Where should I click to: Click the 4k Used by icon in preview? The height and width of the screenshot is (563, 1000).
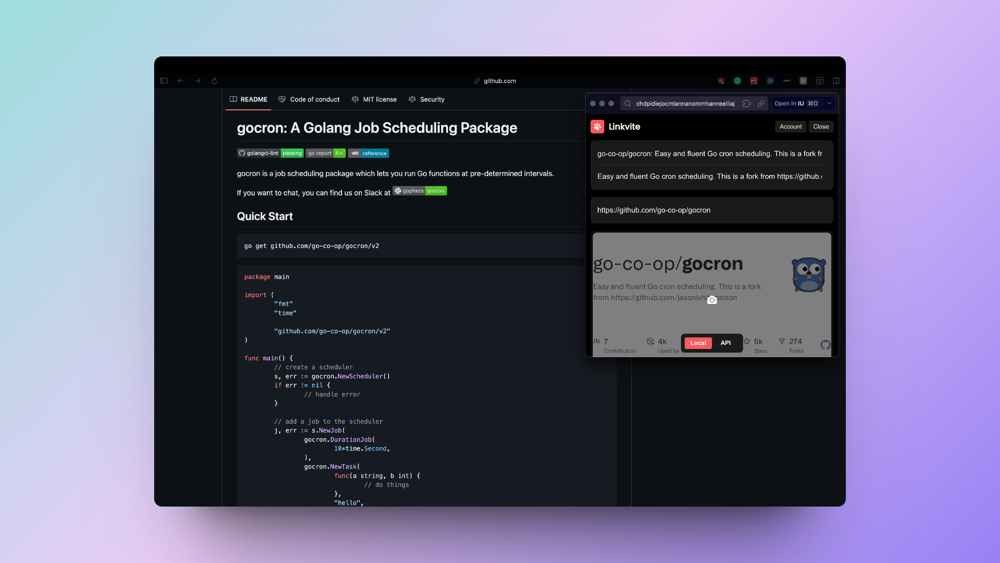pyautogui.click(x=650, y=341)
